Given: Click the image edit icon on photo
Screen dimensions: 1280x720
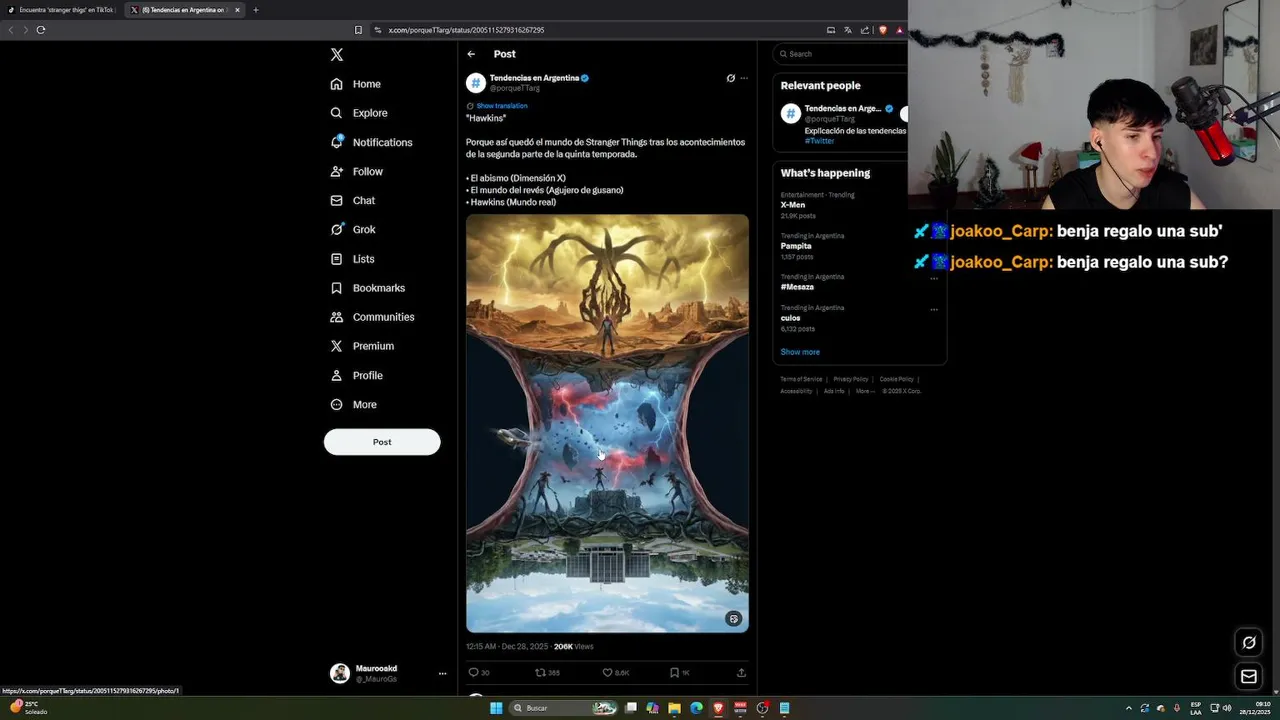Looking at the screenshot, I should (734, 619).
